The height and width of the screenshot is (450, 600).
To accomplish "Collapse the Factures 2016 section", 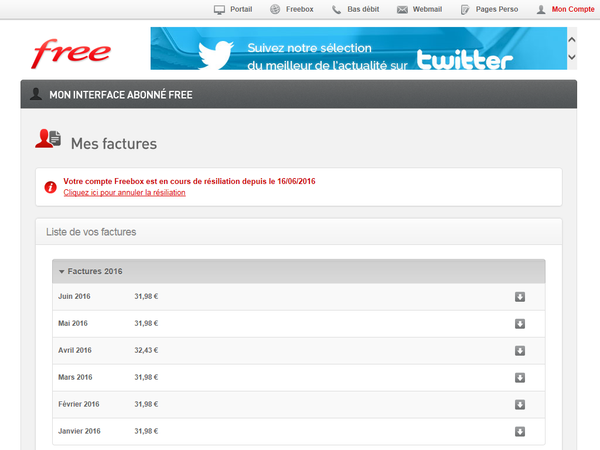I will coord(91,271).
